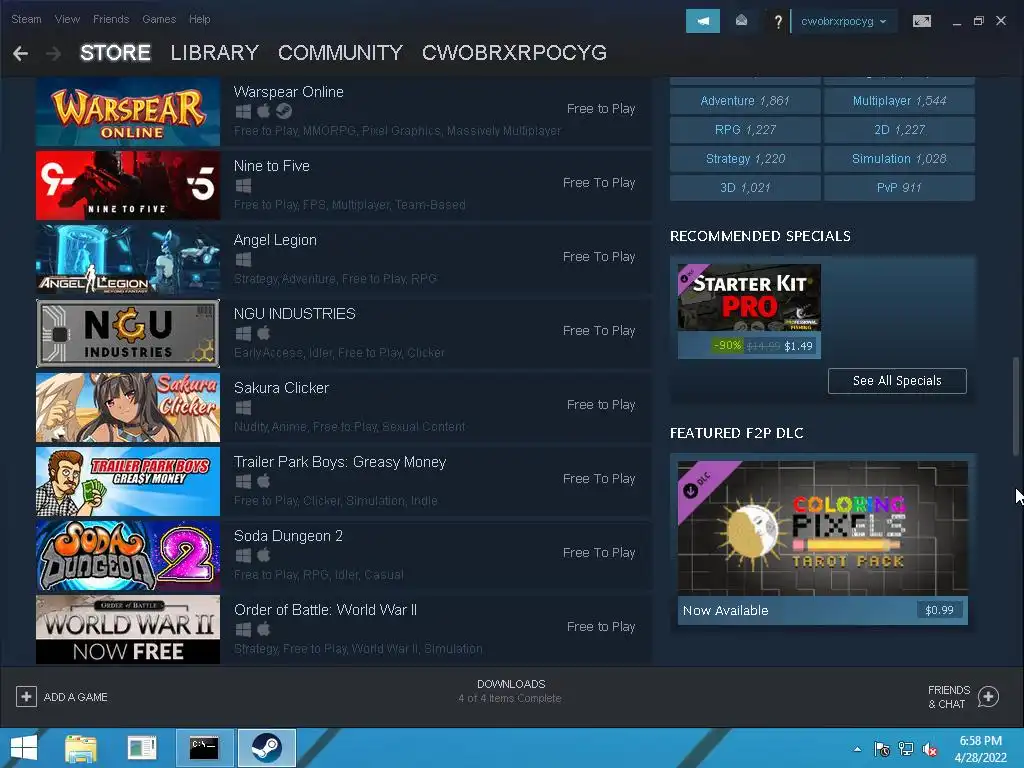Open the Friends menu
The image size is (1024, 768).
(111, 19)
